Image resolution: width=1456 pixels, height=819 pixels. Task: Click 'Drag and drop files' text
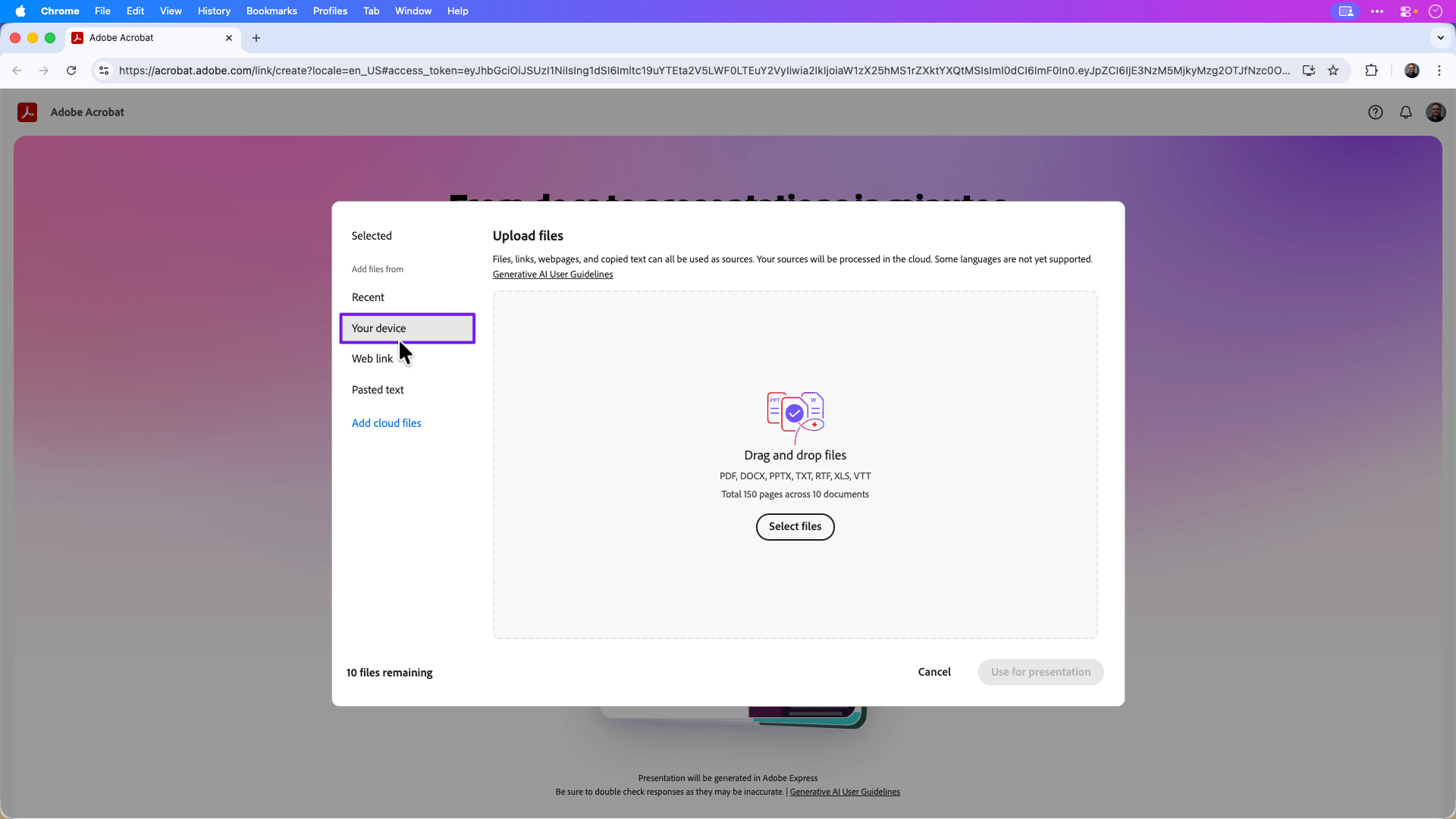click(x=795, y=455)
